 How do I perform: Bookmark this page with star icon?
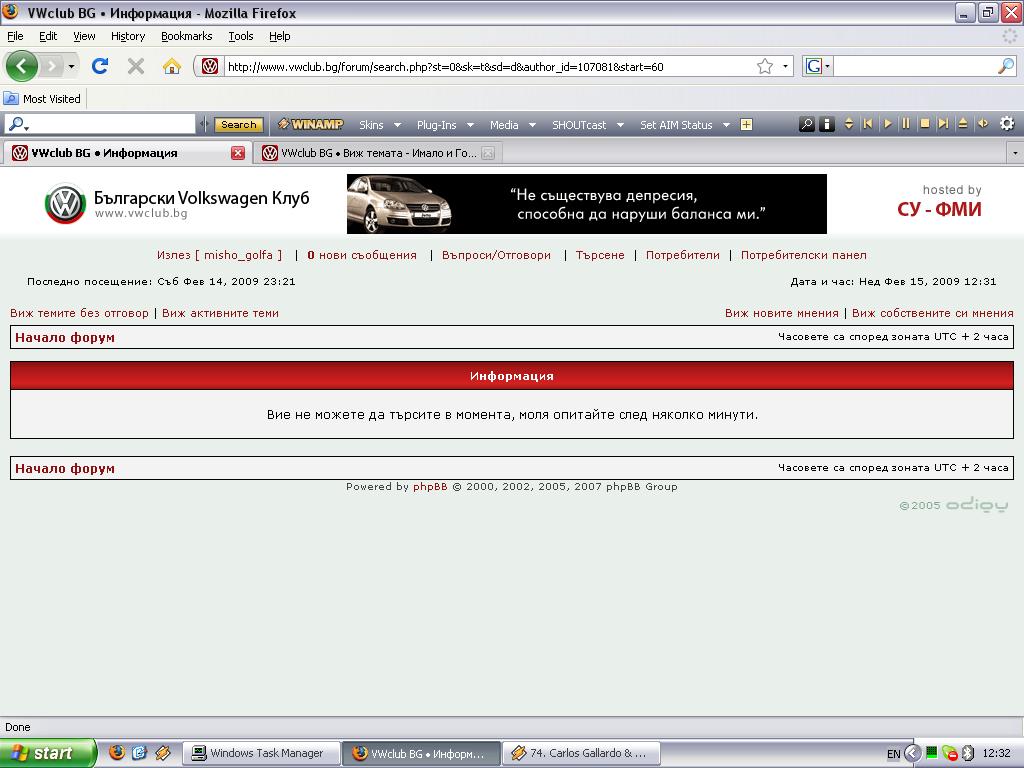[x=765, y=66]
